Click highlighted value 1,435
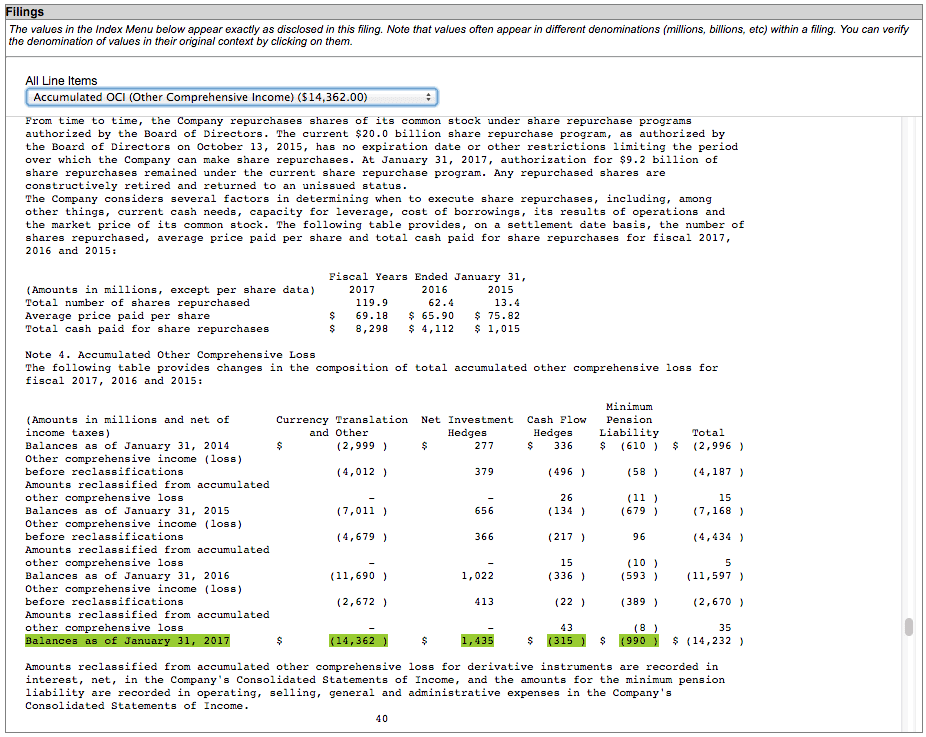The image size is (926, 737). click(x=477, y=641)
